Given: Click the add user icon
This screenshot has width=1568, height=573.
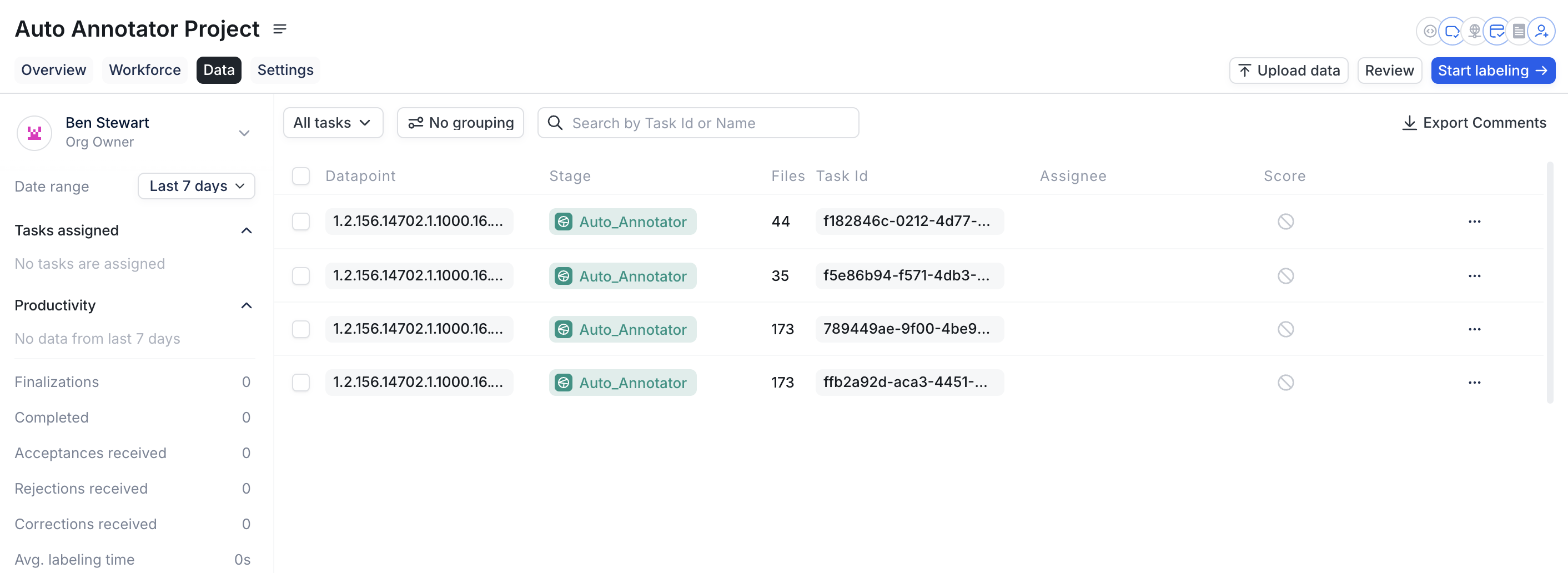Looking at the screenshot, I should click(x=1542, y=31).
